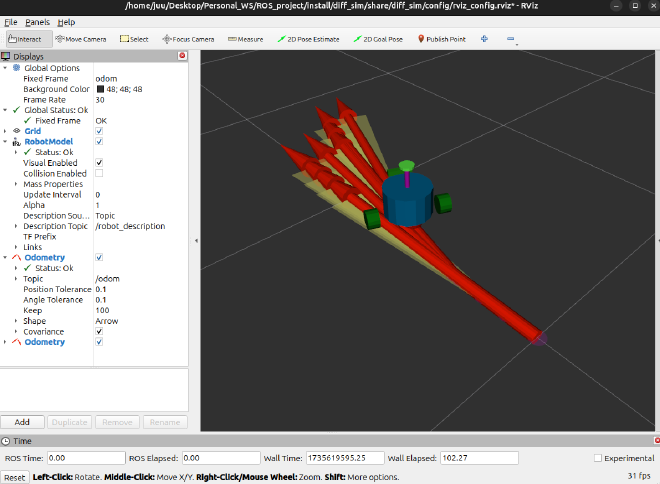Toggle the Grid display checkbox
Screen dimensions: 660x484
(99, 131)
